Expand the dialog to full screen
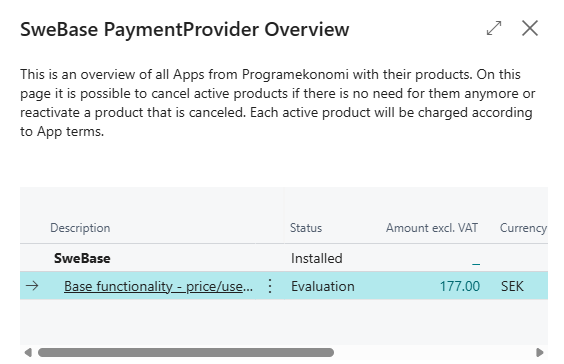The height and width of the screenshot is (364, 564). click(x=494, y=28)
